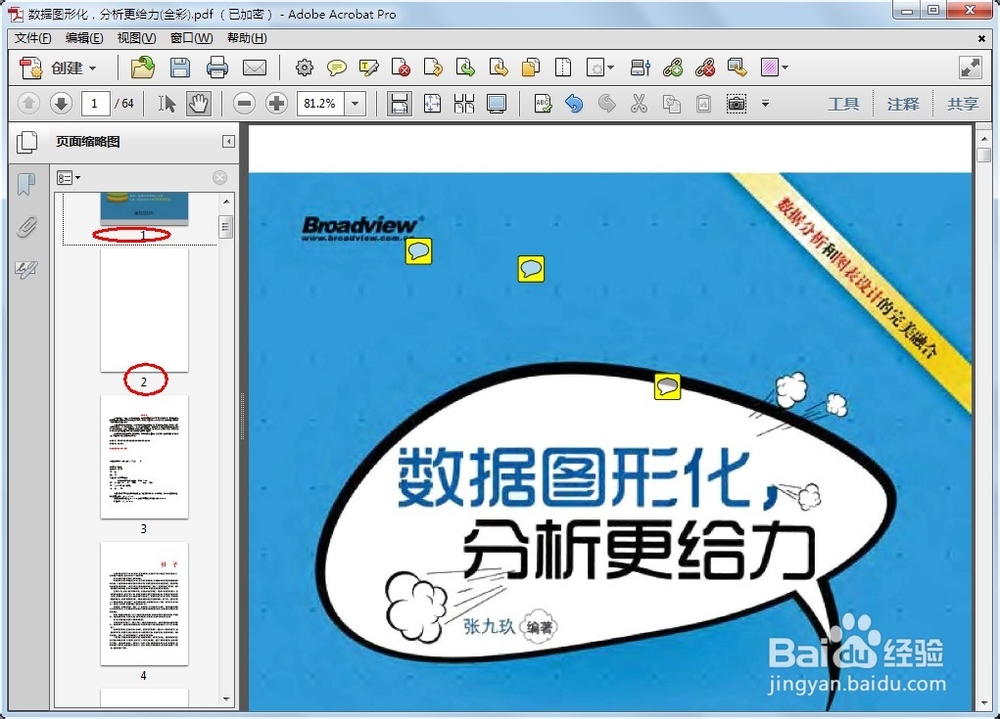Open the gear settings icon in toolbar
Image resolution: width=1000 pixels, height=719 pixels.
[304, 68]
